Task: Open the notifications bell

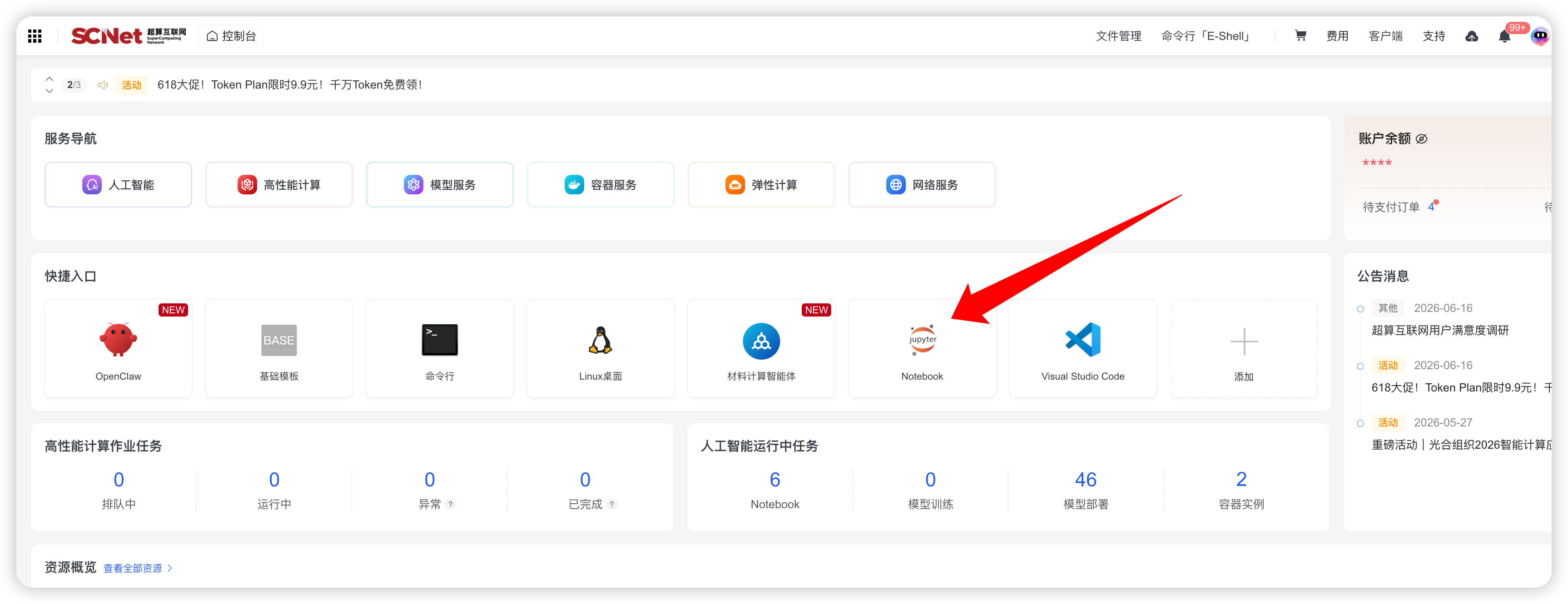Action: [x=1504, y=36]
